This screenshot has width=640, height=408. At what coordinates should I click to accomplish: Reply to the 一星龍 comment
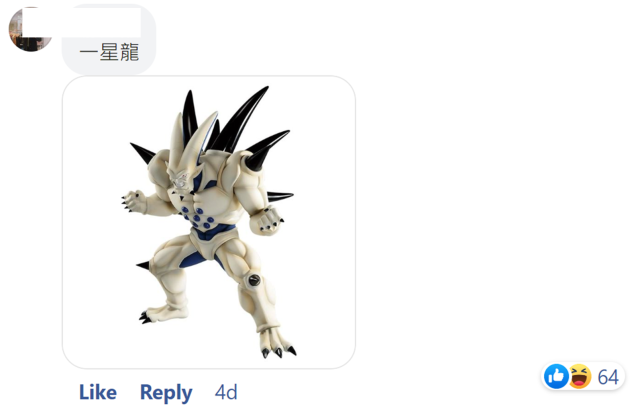point(166,392)
